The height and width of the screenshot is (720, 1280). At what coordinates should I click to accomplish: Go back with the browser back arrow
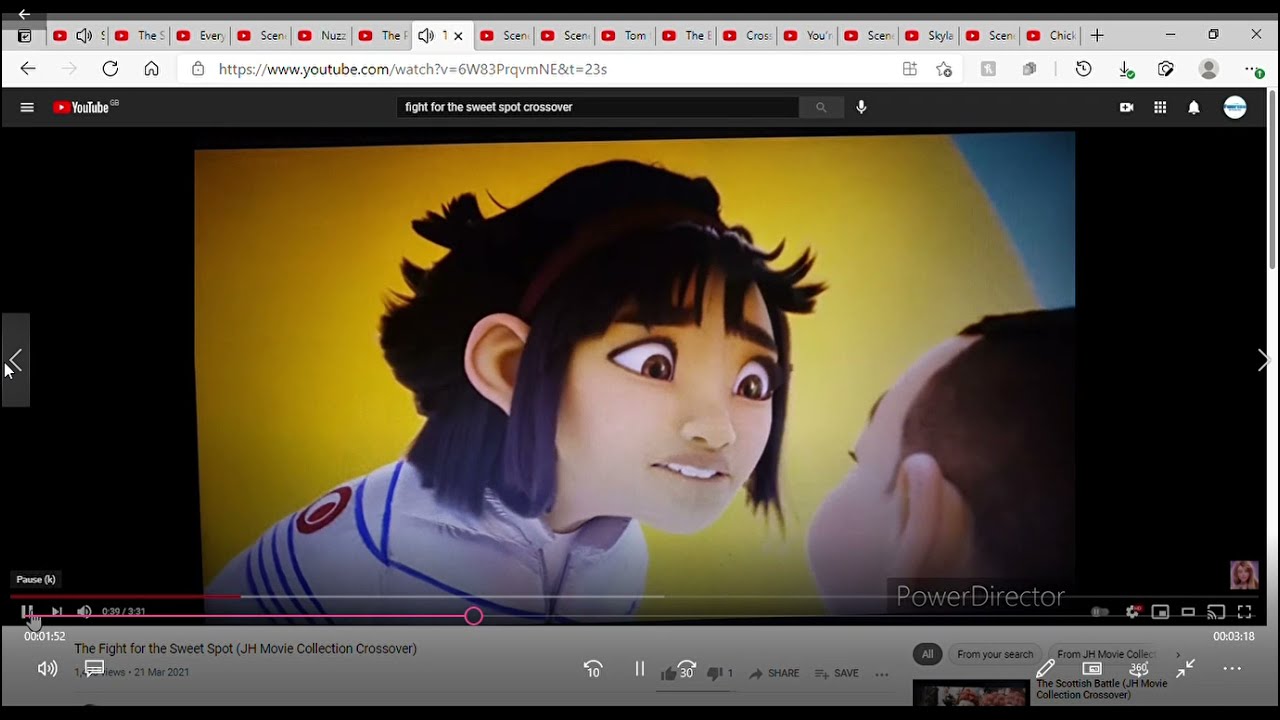pos(28,69)
